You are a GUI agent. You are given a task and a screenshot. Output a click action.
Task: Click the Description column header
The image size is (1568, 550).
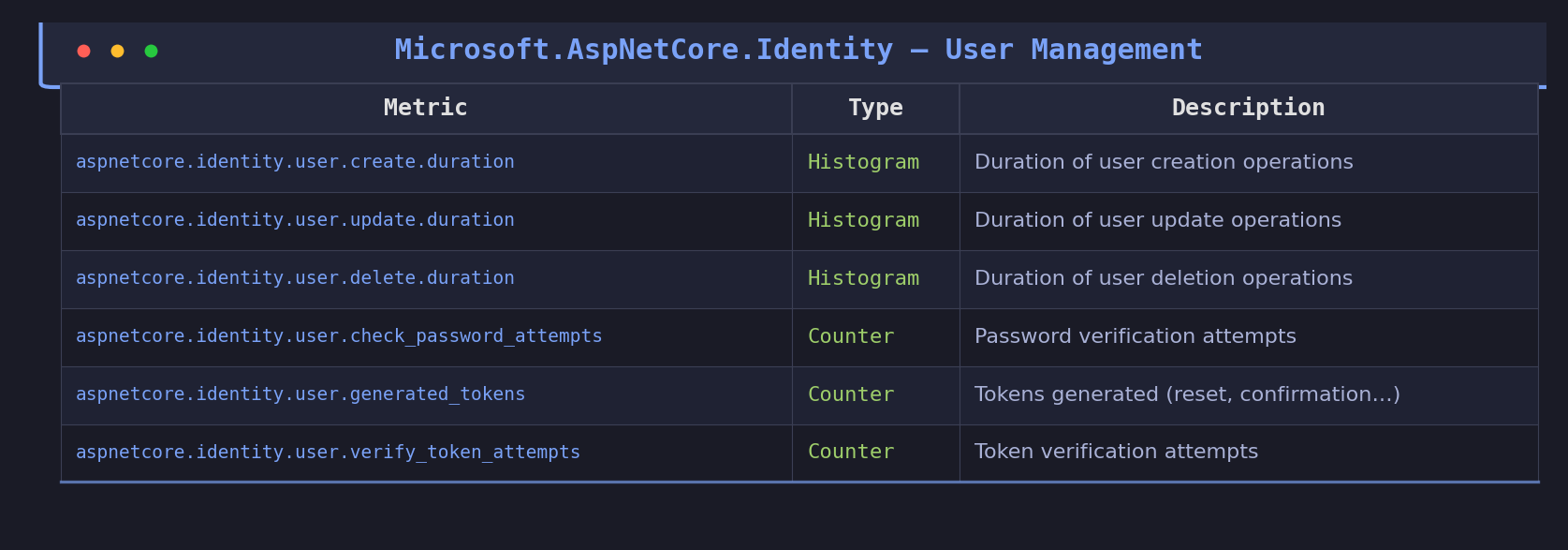click(1248, 109)
